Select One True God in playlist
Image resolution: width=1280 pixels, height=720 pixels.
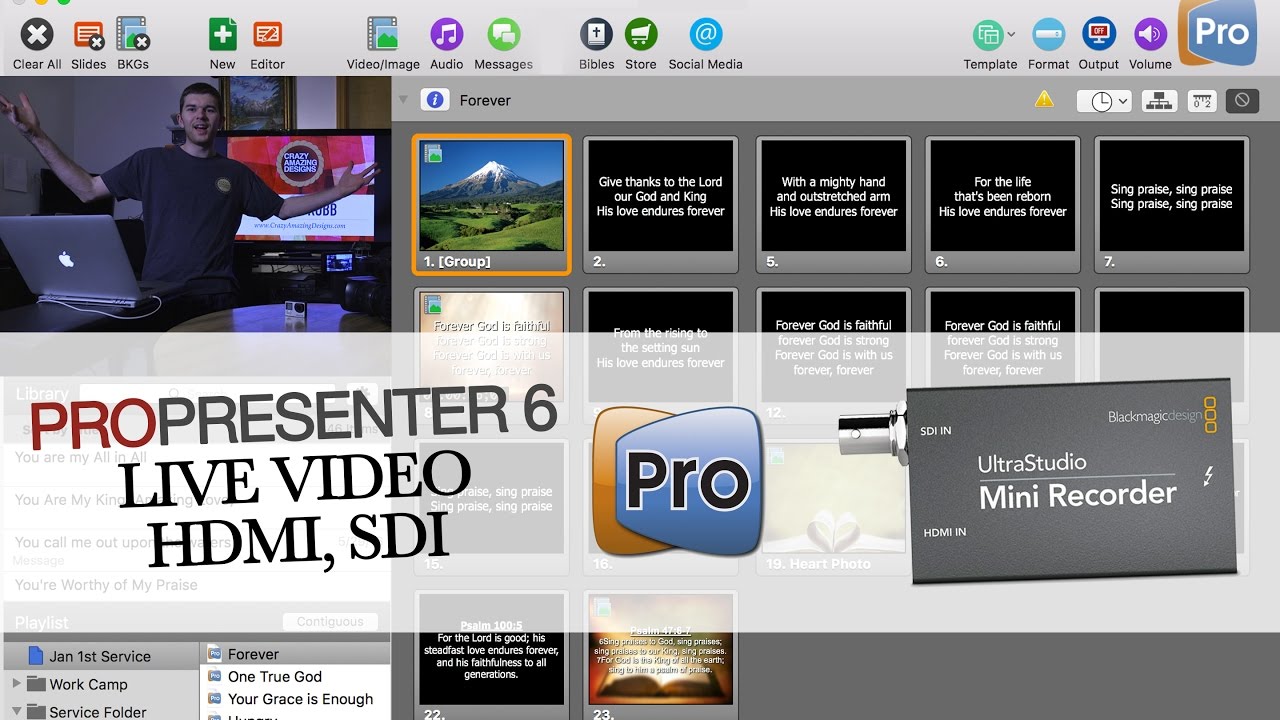point(275,677)
